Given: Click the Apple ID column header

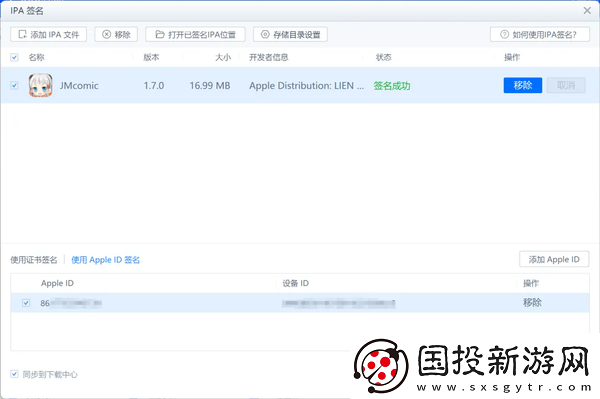Looking at the screenshot, I should coord(57,283).
